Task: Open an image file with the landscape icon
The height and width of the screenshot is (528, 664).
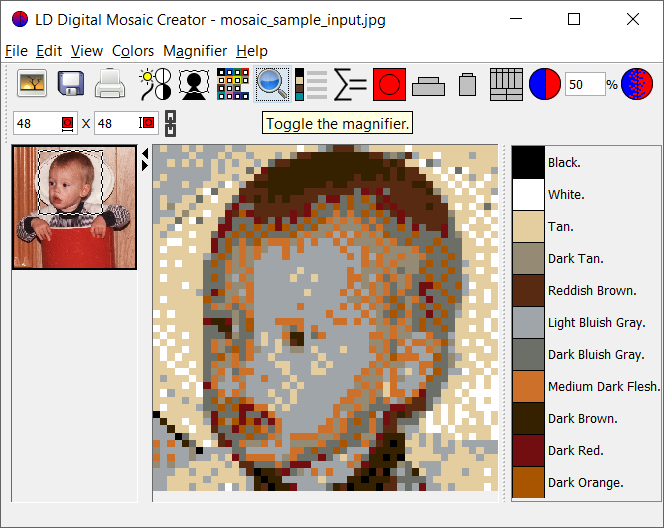Action: (x=32, y=83)
